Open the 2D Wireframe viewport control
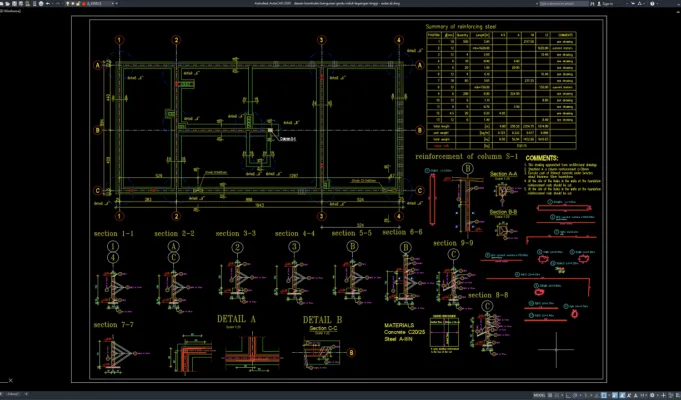The image size is (681, 400). [10, 11]
